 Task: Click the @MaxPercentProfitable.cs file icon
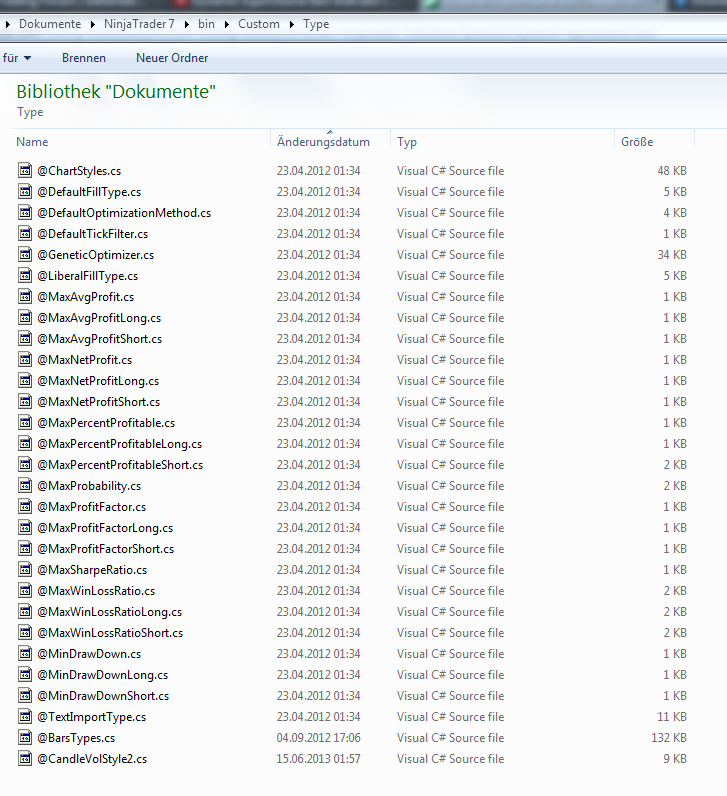(25, 422)
